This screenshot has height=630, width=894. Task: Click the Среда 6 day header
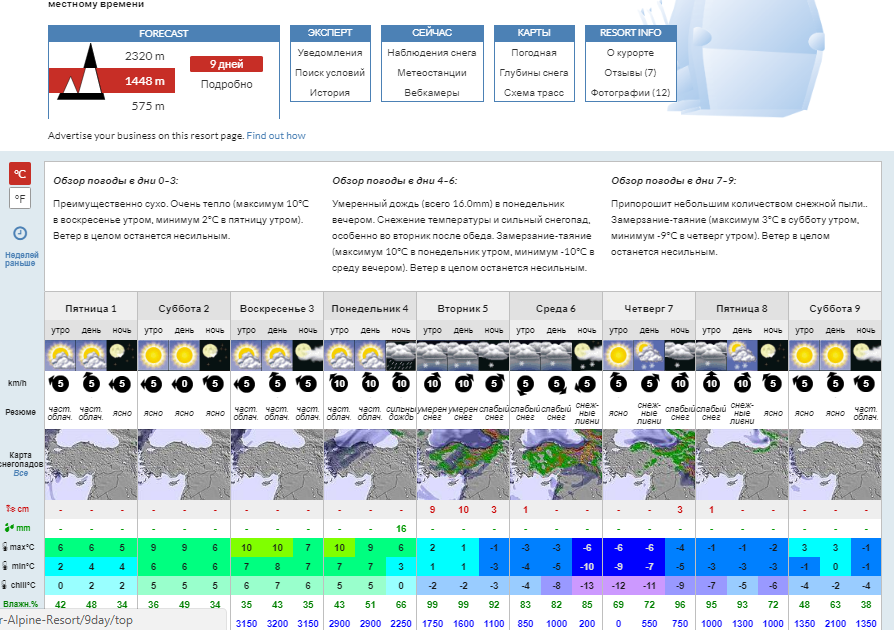point(556,308)
